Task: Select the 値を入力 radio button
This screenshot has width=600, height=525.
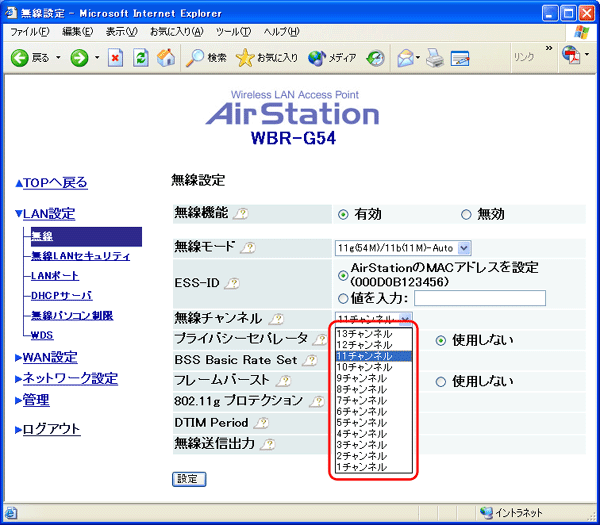Action: (x=343, y=298)
